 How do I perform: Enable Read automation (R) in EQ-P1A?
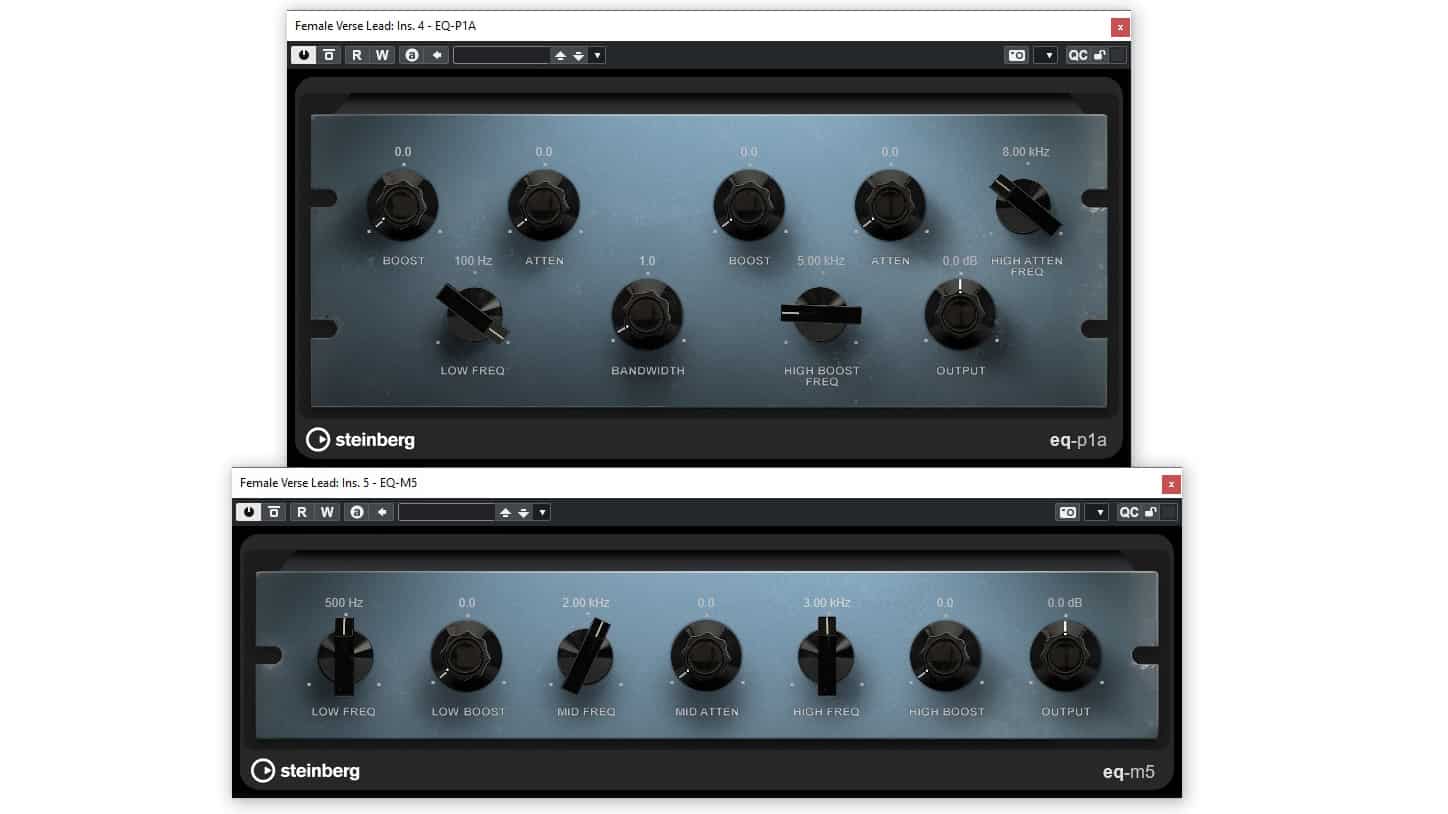(x=357, y=55)
